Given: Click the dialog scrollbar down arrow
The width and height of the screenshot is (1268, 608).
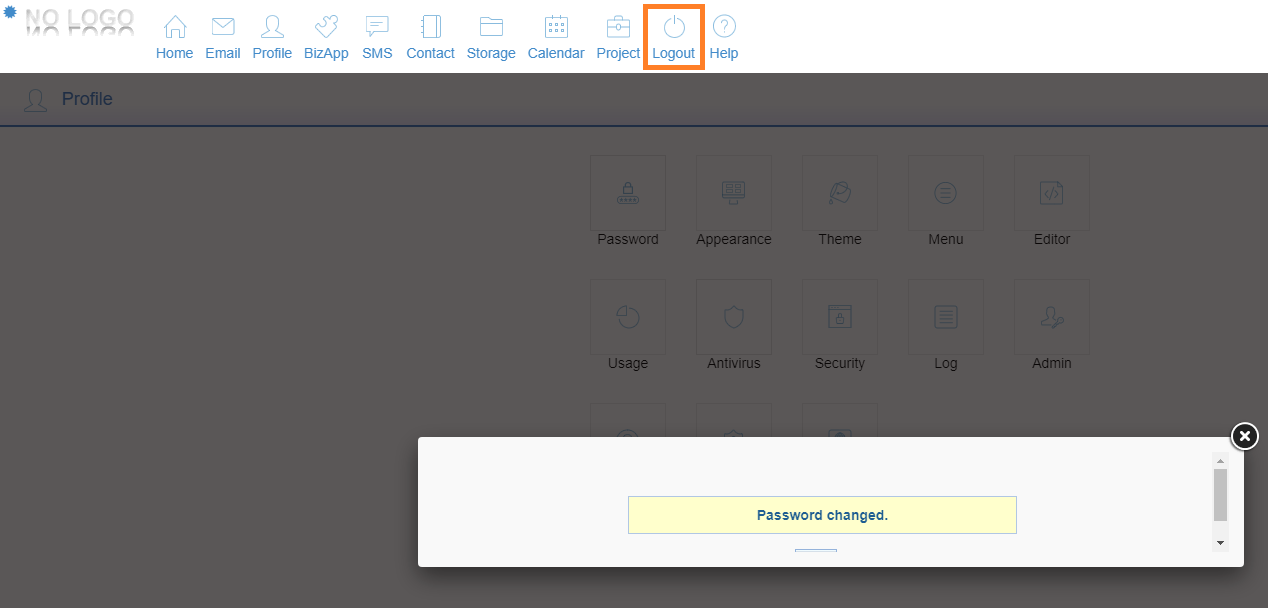Looking at the screenshot, I should (x=1220, y=543).
